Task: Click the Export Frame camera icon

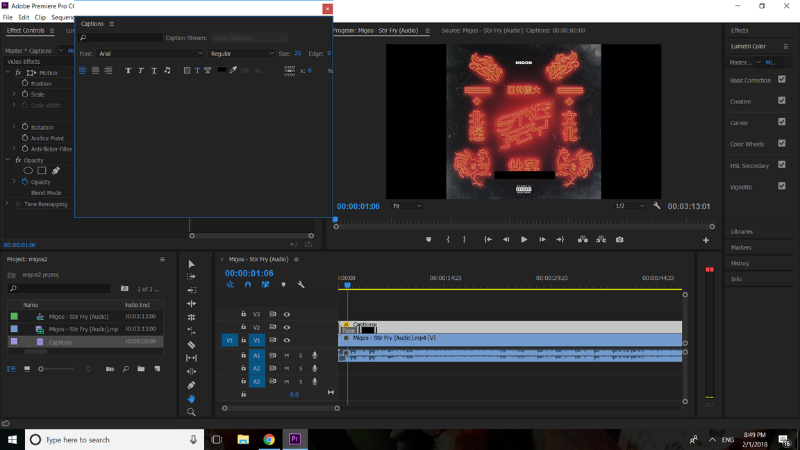Action: [620, 239]
